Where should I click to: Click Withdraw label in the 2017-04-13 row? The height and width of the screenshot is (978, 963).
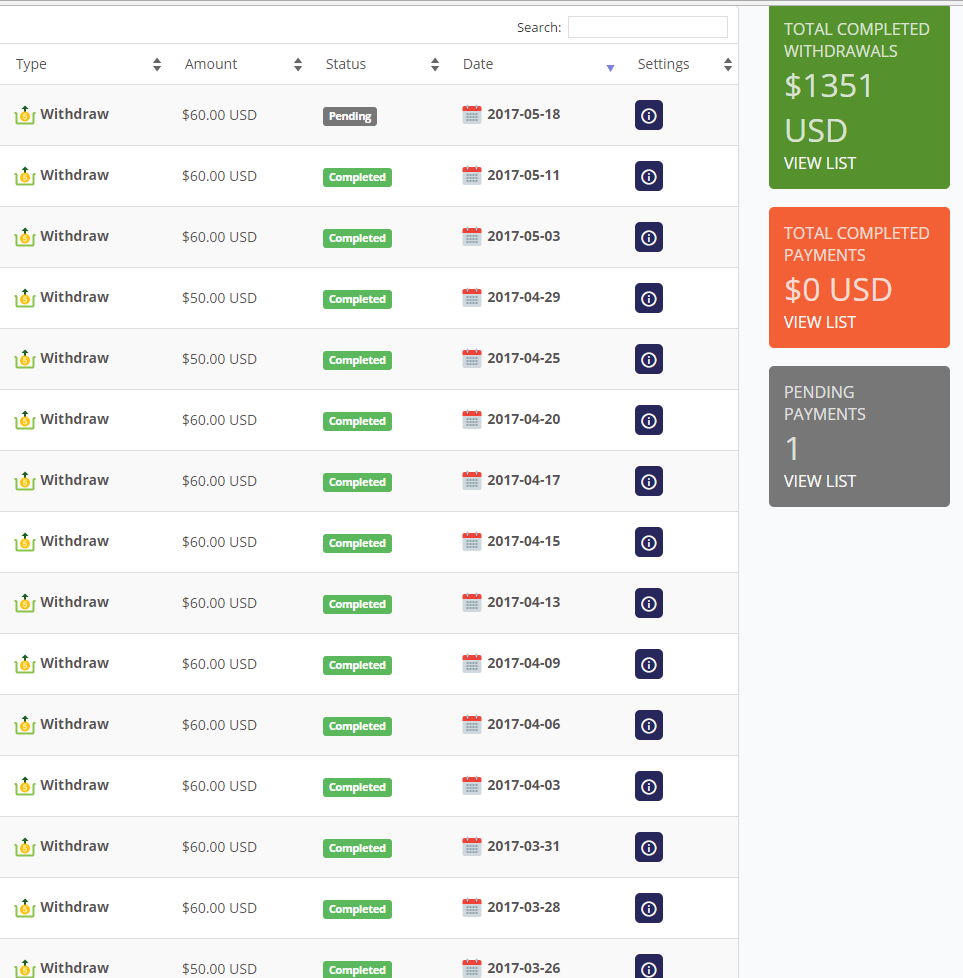[x=74, y=602]
